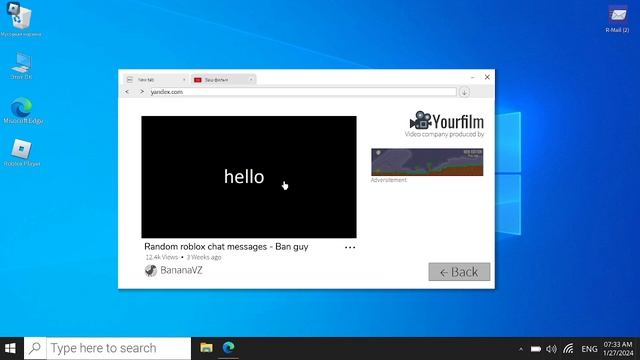Click the BananaVZ channel avatar
Viewport: 640px width, 360px height.
[151, 270]
